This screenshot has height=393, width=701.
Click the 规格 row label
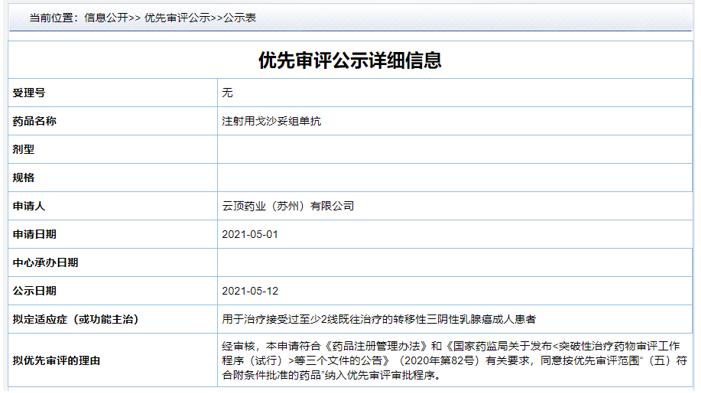coord(23,178)
